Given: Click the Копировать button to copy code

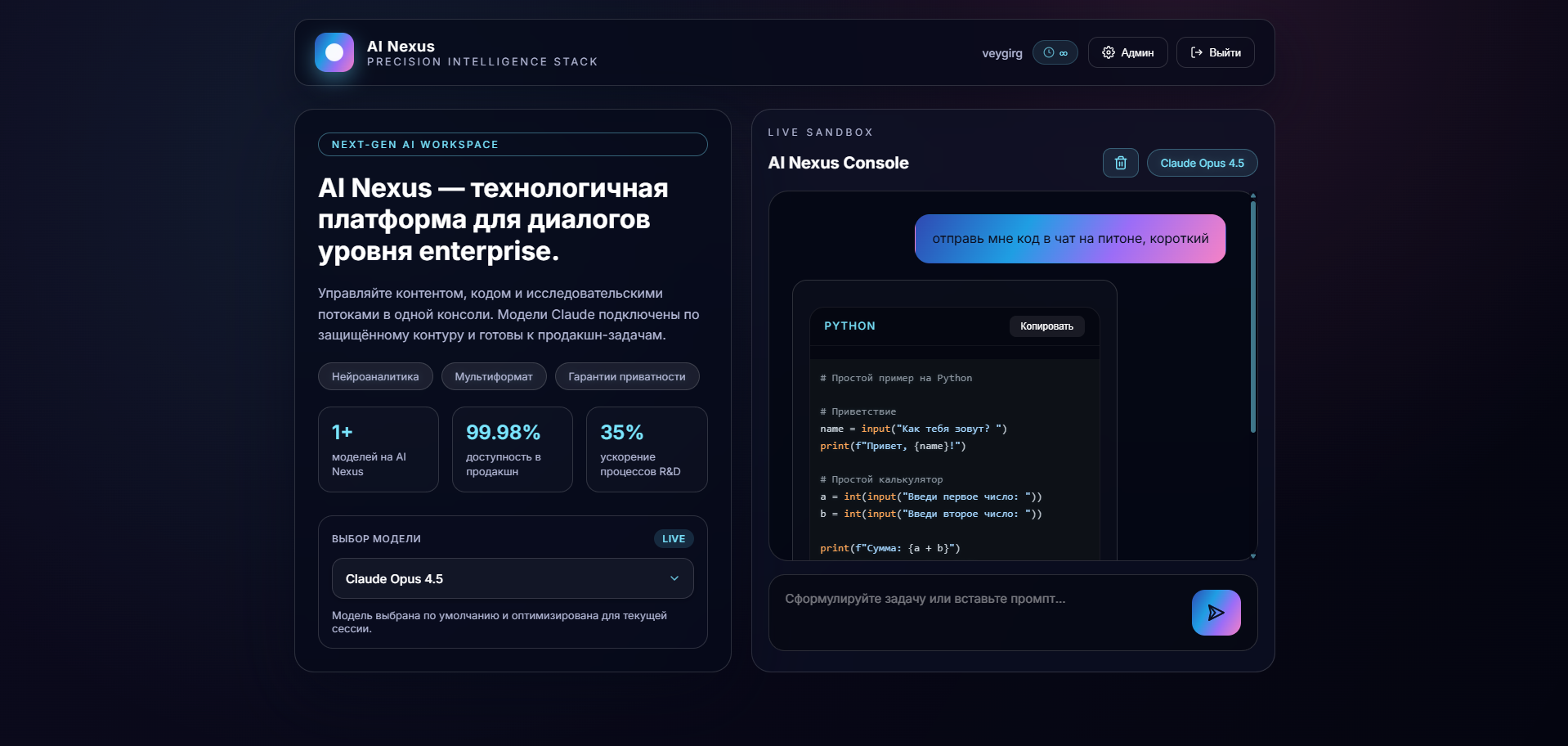Looking at the screenshot, I should [x=1046, y=326].
